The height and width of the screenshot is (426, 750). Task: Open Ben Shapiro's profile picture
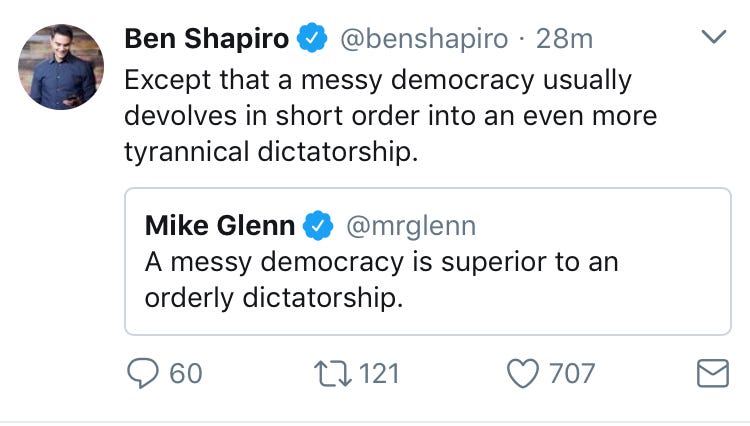coord(61,67)
